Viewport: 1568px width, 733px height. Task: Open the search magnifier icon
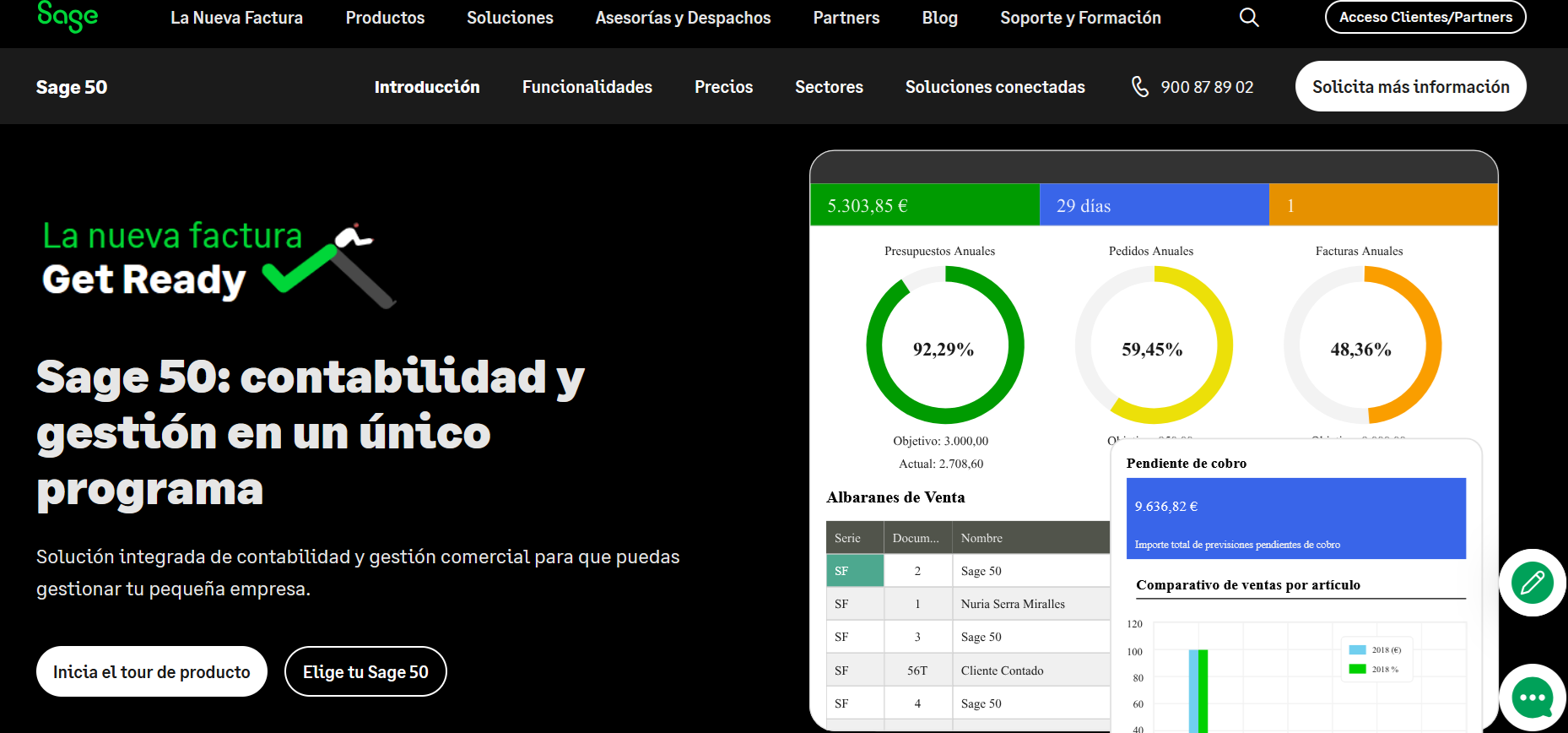[1249, 18]
